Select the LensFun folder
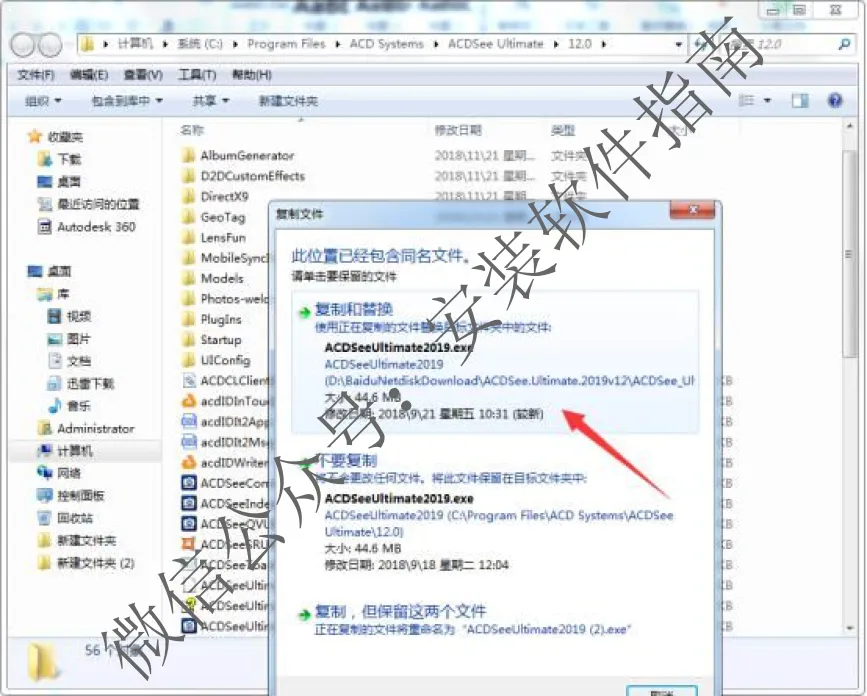This screenshot has width=867, height=696. [223, 237]
